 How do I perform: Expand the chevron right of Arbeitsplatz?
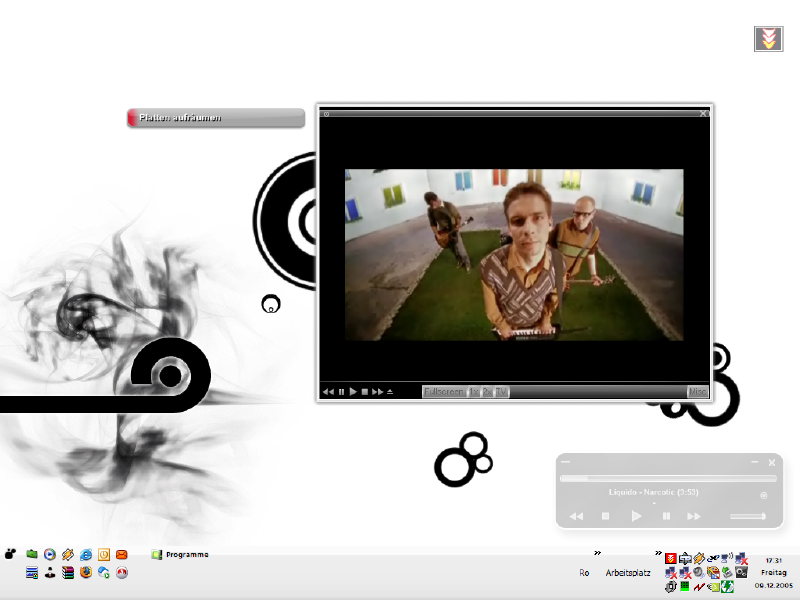coord(658,553)
